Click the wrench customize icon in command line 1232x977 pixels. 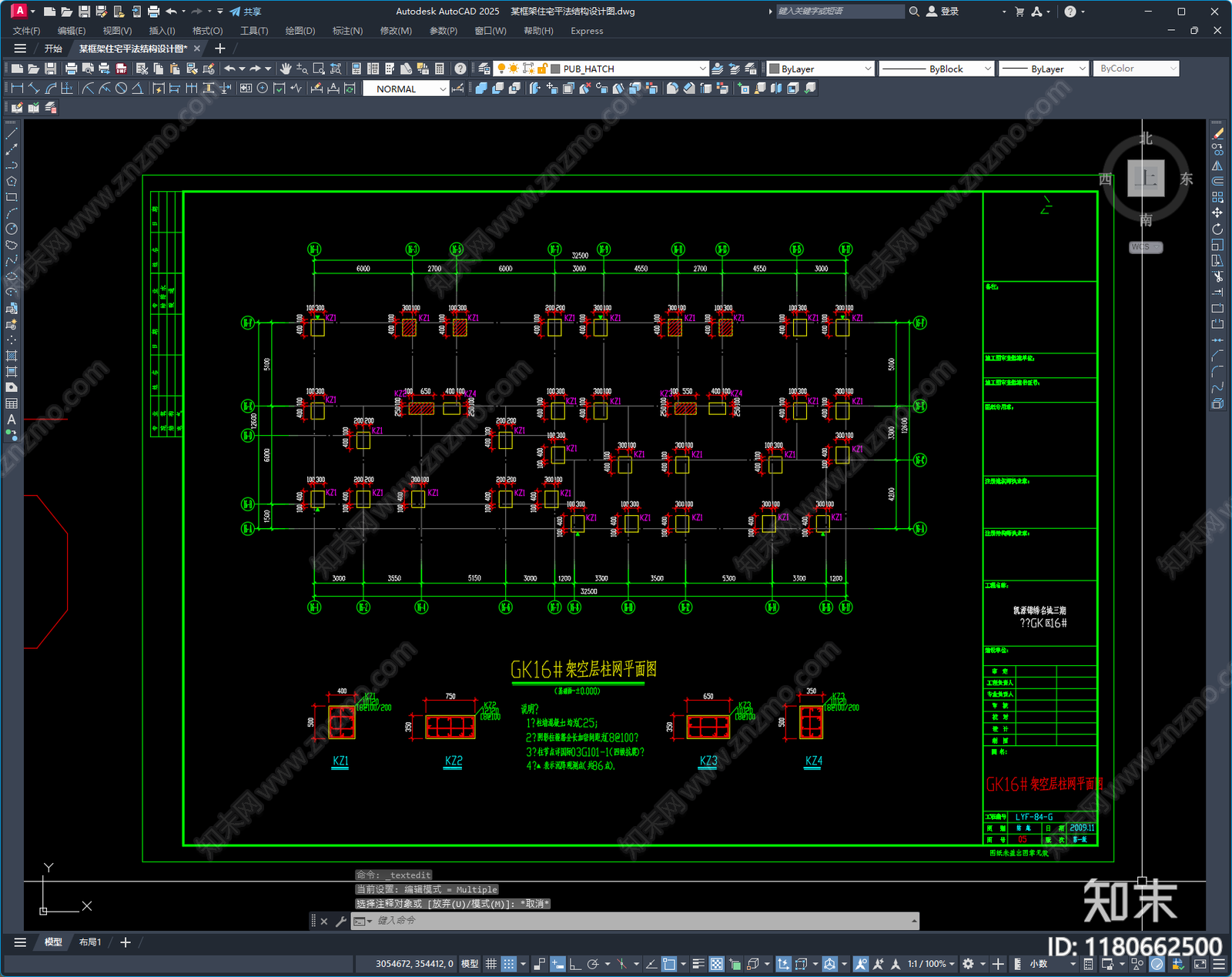click(x=340, y=921)
